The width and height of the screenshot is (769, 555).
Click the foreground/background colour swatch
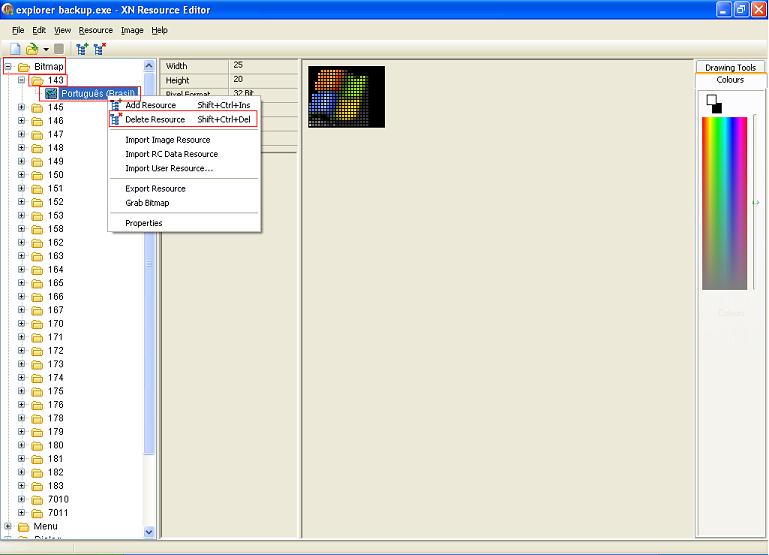click(x=714, y=104)
